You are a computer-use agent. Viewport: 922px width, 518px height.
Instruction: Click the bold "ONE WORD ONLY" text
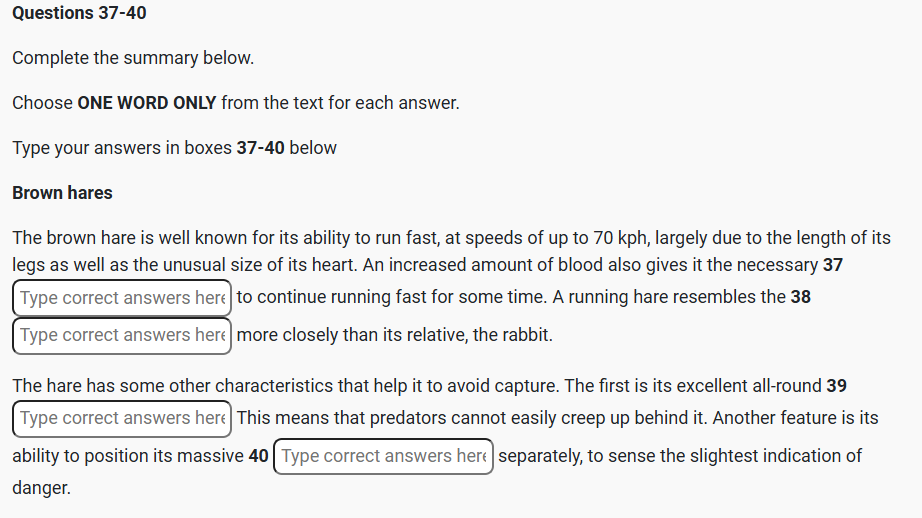pyautogui.click(x=147, y=103)
